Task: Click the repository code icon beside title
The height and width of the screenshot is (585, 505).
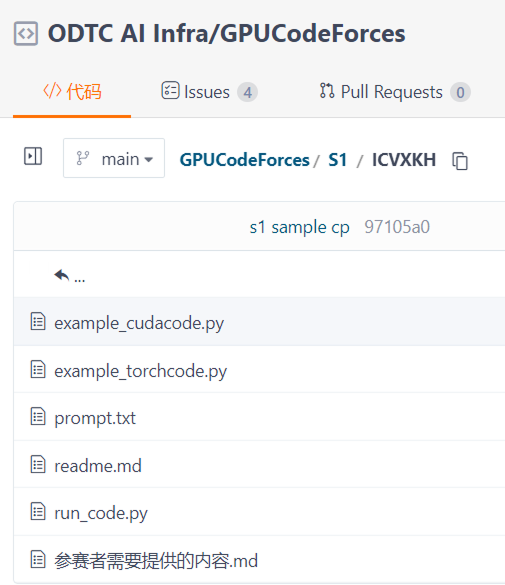Action: tap(26, 34)
